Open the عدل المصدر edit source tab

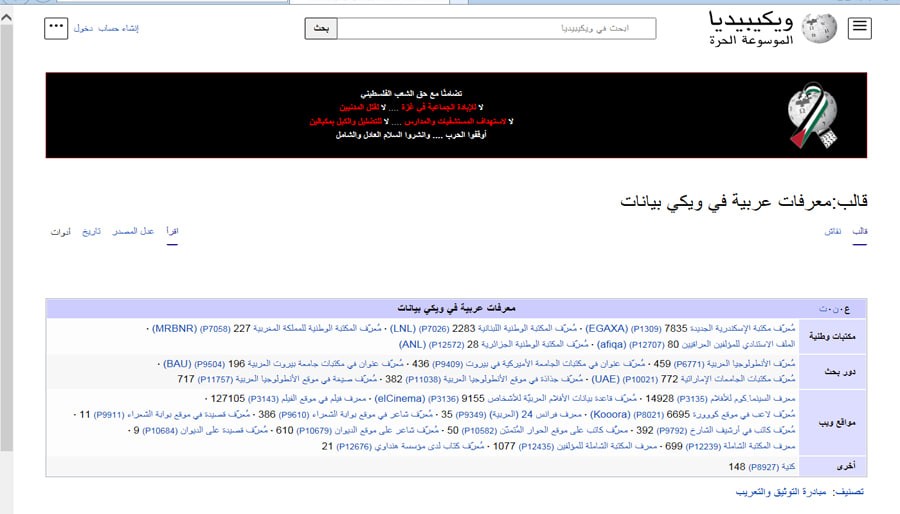pyautogui.click(x=133, y=231)
